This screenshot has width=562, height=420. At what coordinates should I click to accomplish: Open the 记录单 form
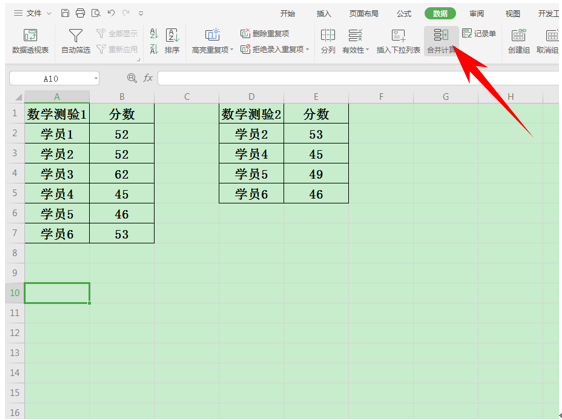click(x=479, y=34)
